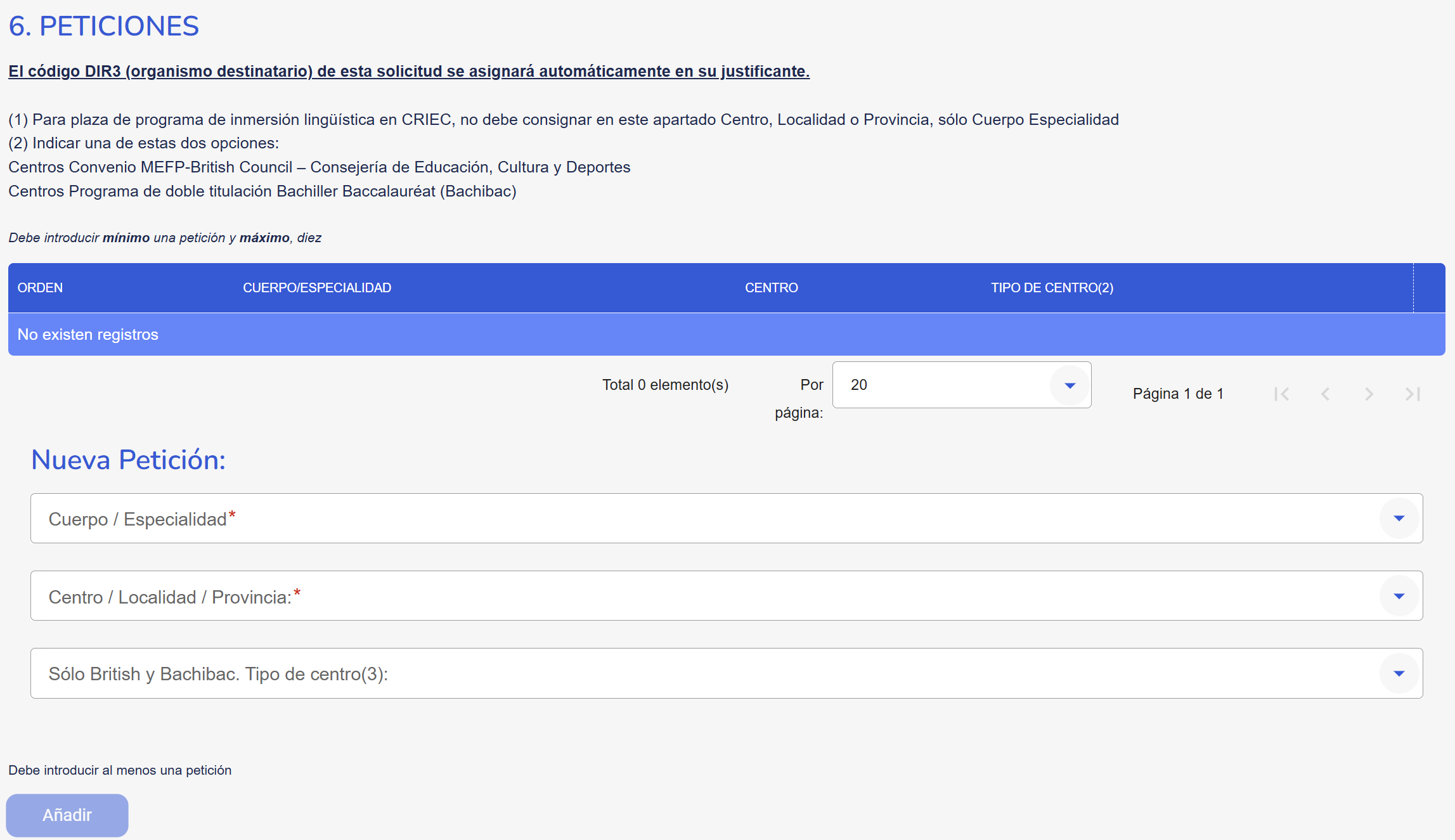The width and height of the screenshot is (1455, 840).
Task: Sort by CUERPO/ESPECIALIDAD column header
Action: [x=317, y=288]
